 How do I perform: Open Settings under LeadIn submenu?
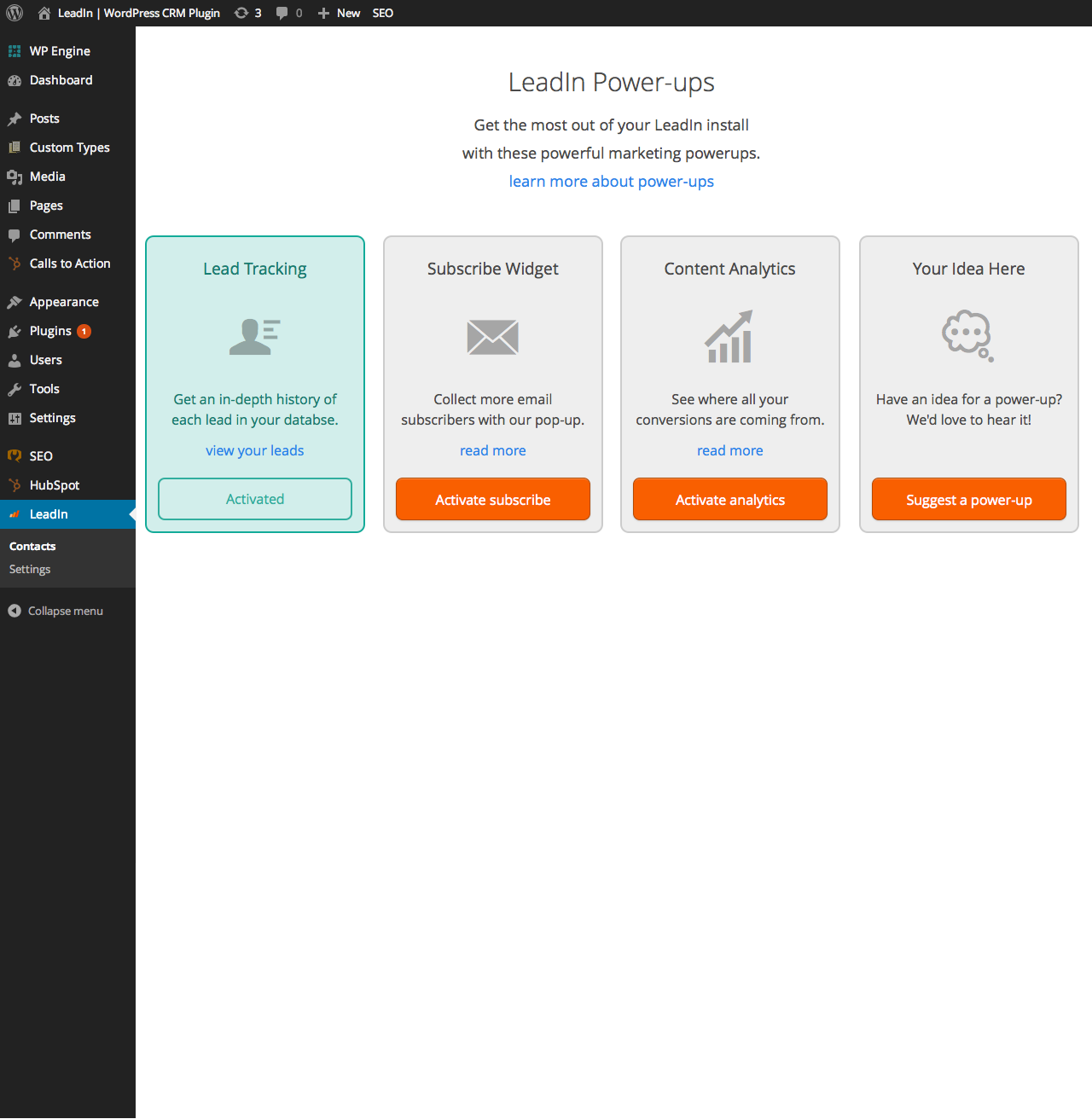(30, 569)
